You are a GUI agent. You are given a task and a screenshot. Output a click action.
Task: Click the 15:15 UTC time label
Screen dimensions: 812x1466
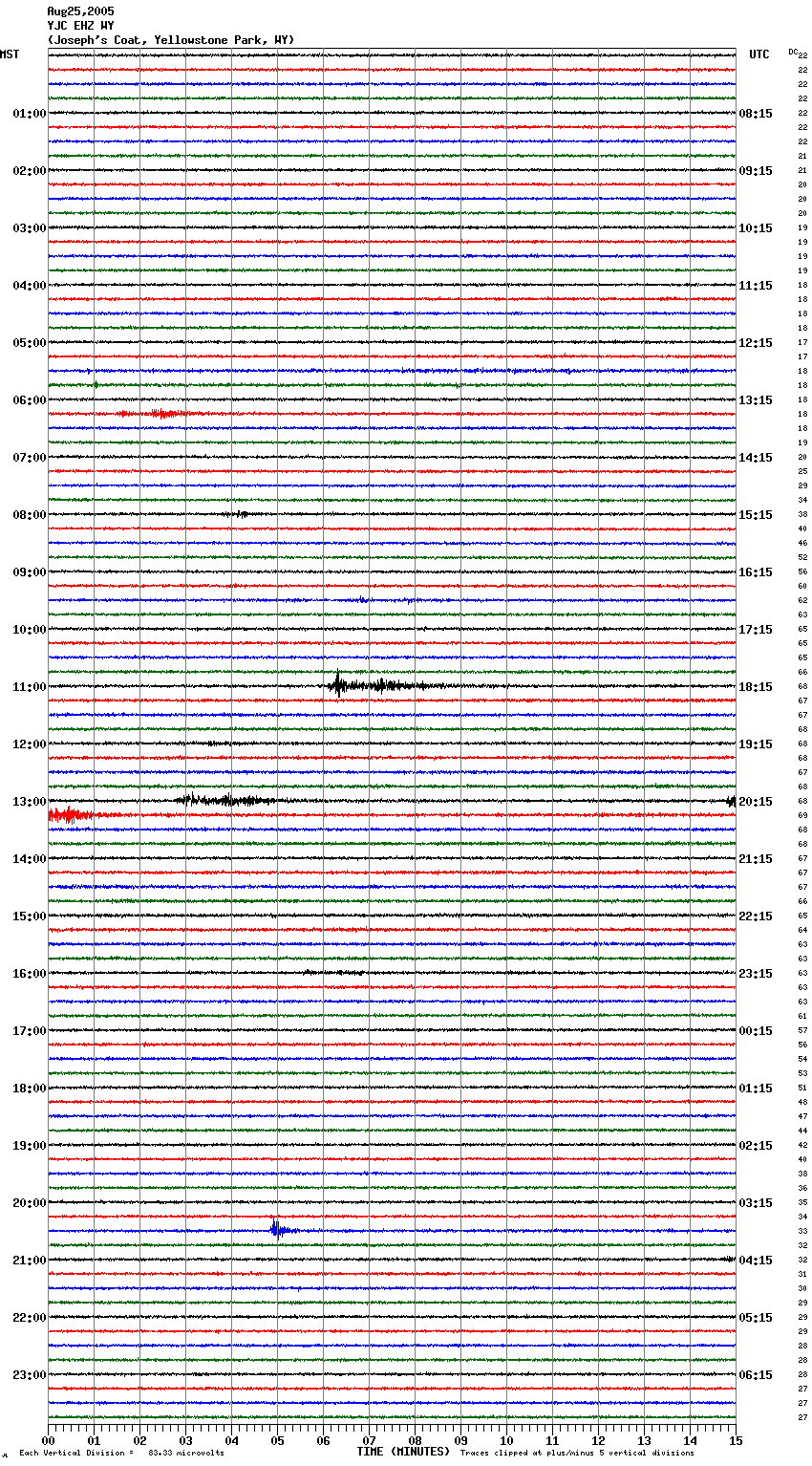[756, 515]
